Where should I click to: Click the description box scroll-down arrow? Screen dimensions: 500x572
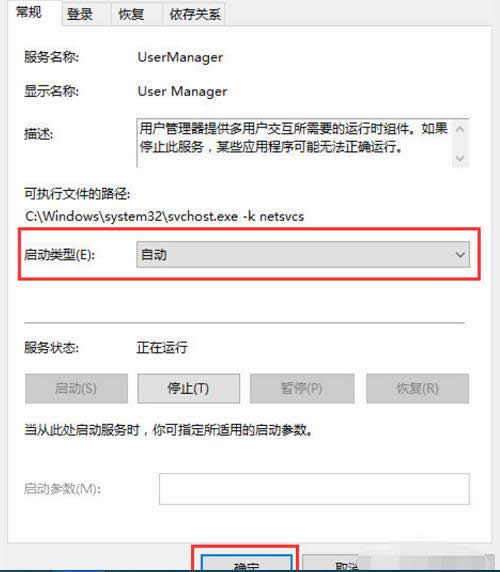(x=460, y=158)
